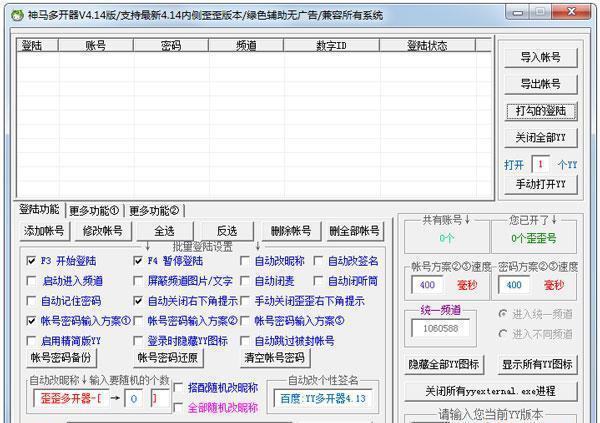Click 显示所有YY图标 button
This screenshot has height=423, width=600.
[x=537, y=364]
